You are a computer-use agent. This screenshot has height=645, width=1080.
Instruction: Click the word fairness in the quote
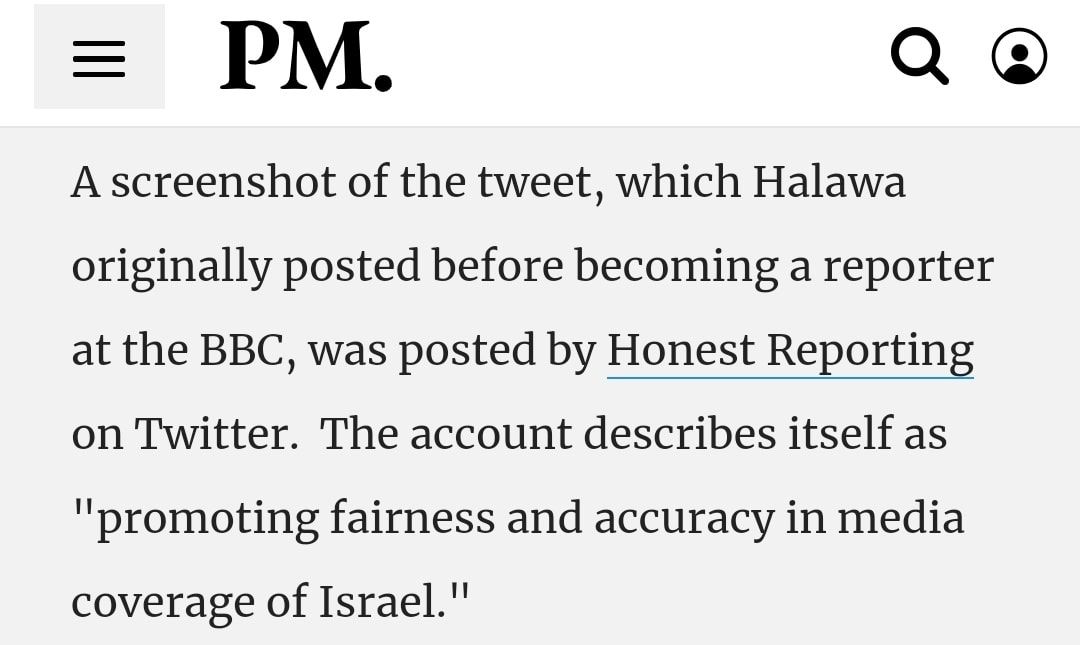pos(413,518)
